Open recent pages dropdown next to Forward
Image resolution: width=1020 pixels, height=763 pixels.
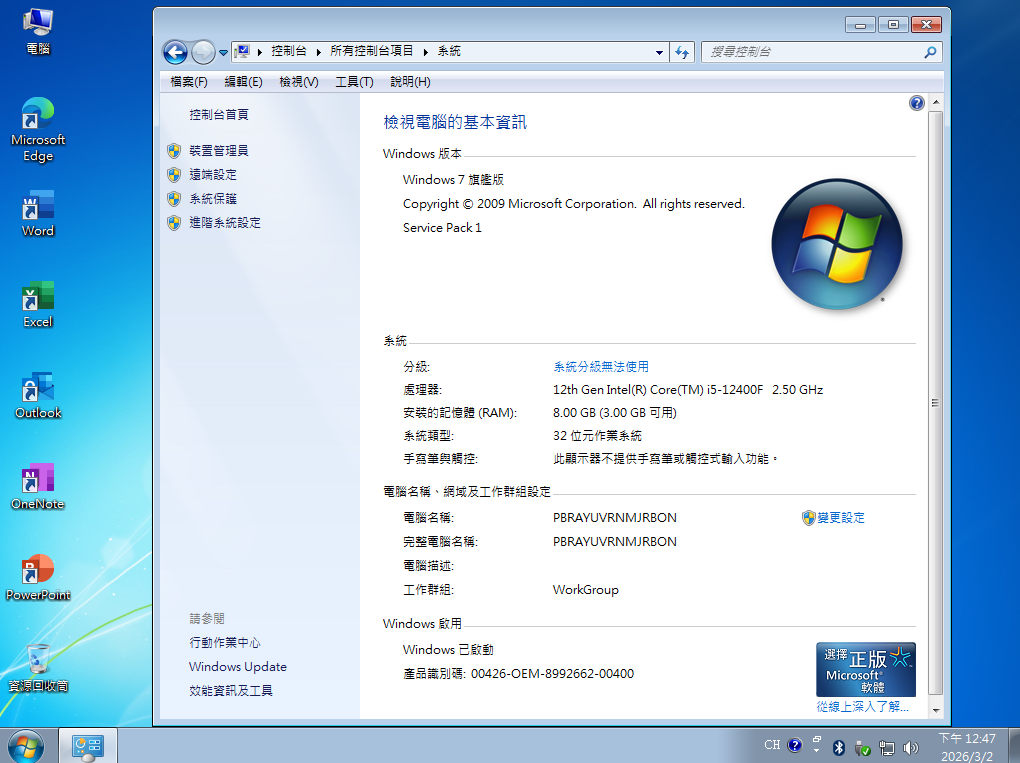(x=223, y=52)
